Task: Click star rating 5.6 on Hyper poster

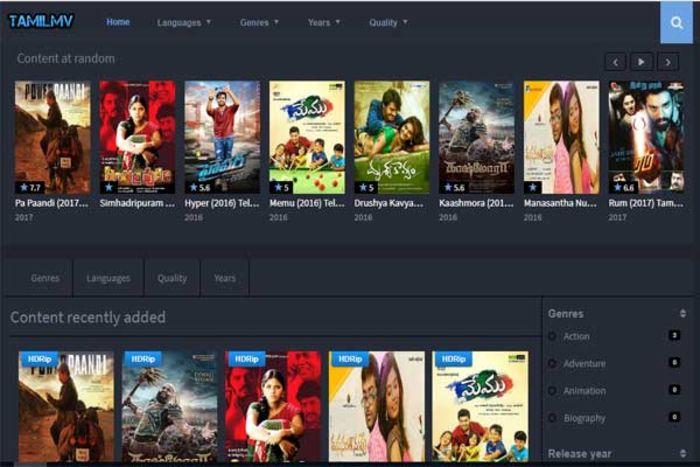Action: point(200,188)
